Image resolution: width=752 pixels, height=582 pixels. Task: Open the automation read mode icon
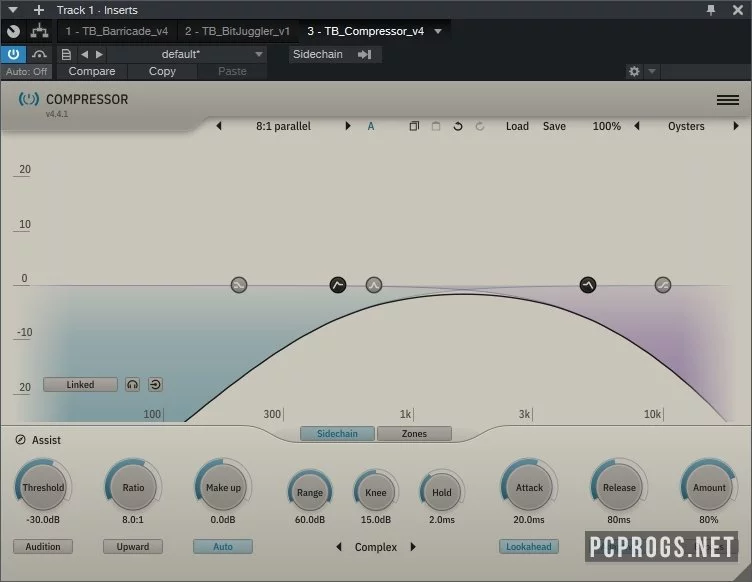[x=39, y=54]
